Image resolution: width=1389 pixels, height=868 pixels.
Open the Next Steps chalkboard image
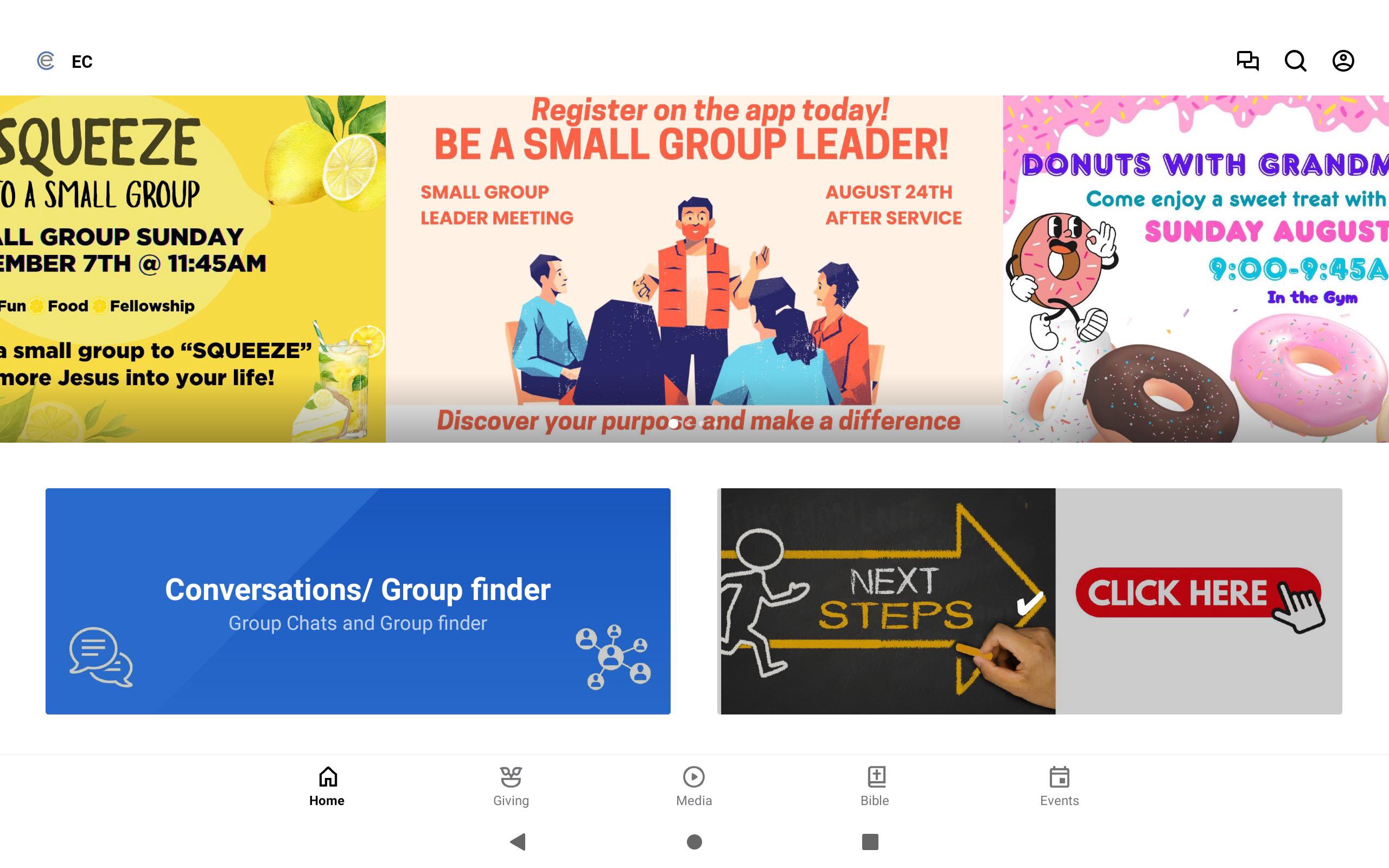(887, 601)
